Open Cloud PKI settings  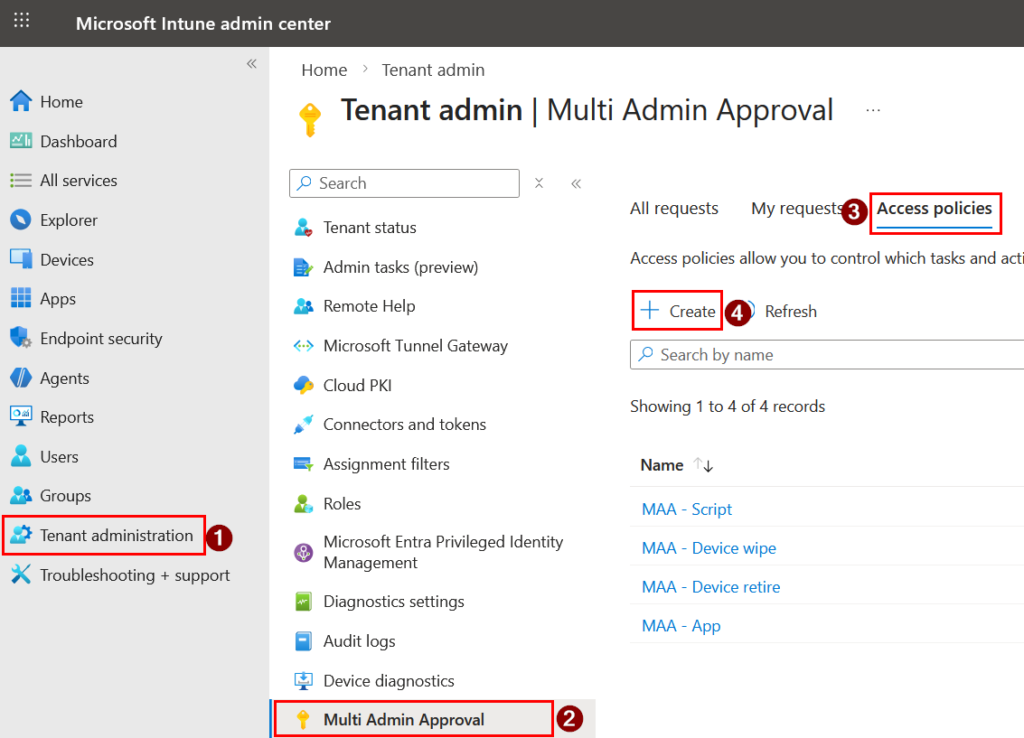click(x=356, y=385)
